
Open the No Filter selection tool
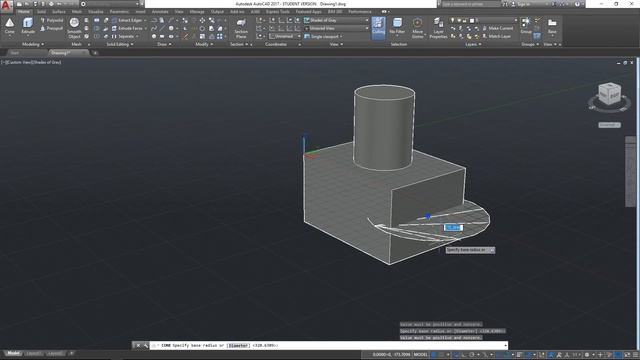(x=397, y=27)
